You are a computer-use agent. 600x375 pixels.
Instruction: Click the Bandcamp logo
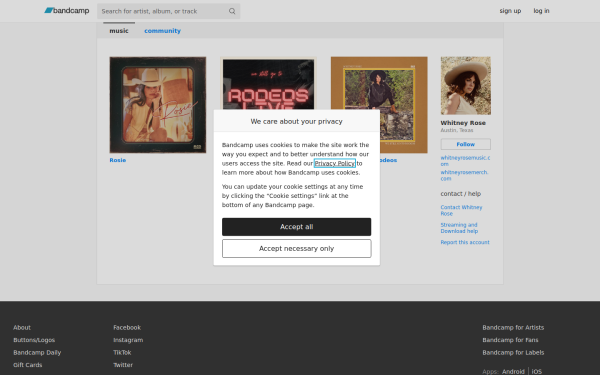[67, 11]
